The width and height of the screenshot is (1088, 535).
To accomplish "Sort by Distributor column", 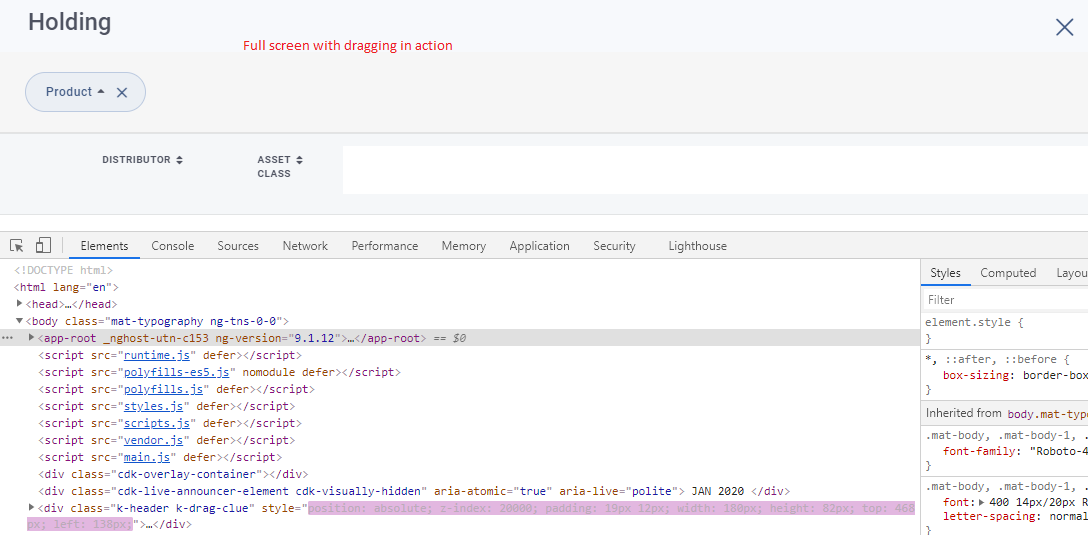I will pyautogui.click(x=143, y=160).
